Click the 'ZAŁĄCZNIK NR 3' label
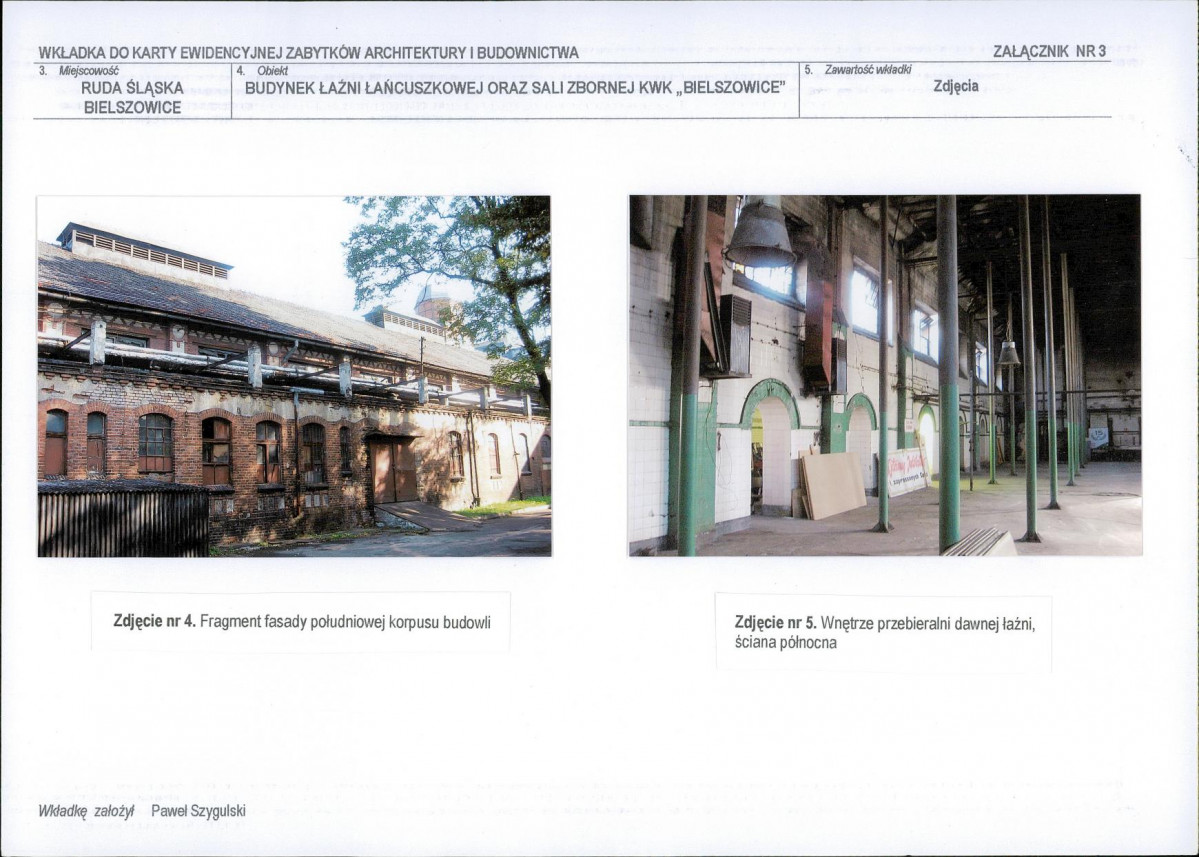 1049,52
